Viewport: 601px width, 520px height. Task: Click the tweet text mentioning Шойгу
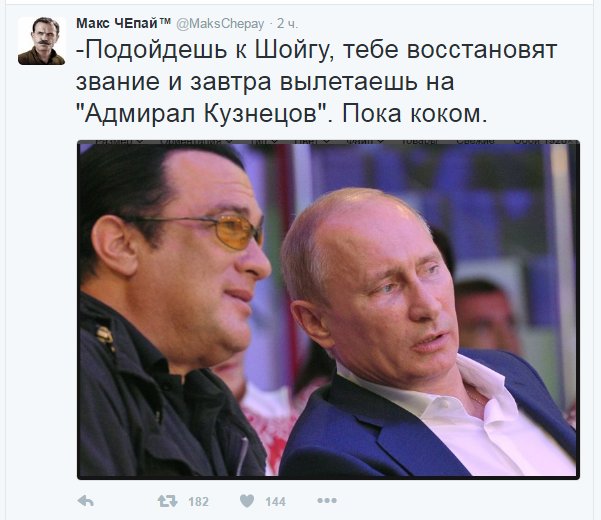pos(316,82)
